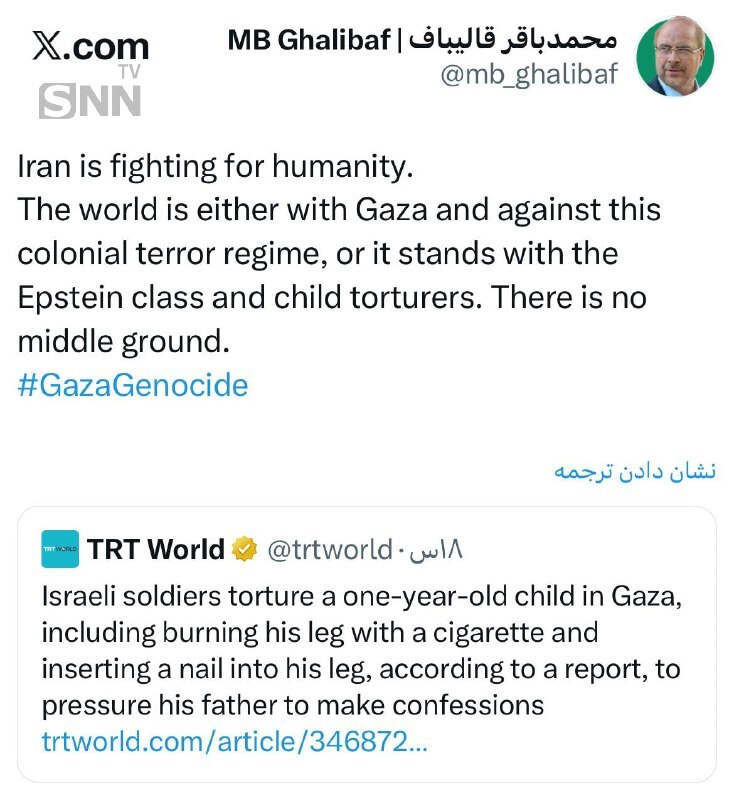Click the "pressure his father" line in quoted tweet
Screen dimensions: 734x800
click(292, 705)
